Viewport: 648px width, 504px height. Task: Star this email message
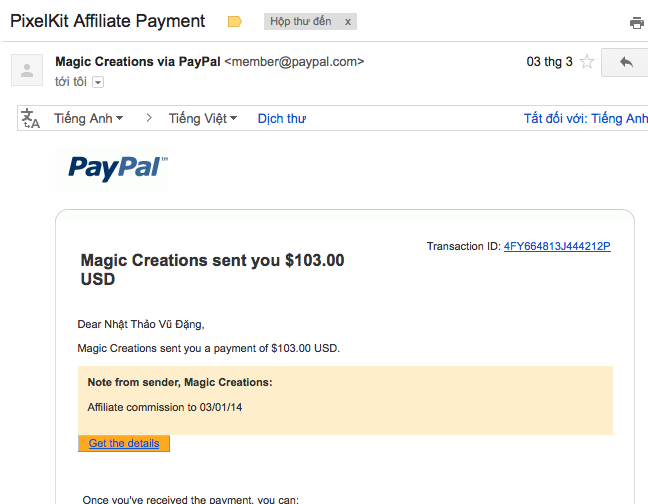(587, 62)
